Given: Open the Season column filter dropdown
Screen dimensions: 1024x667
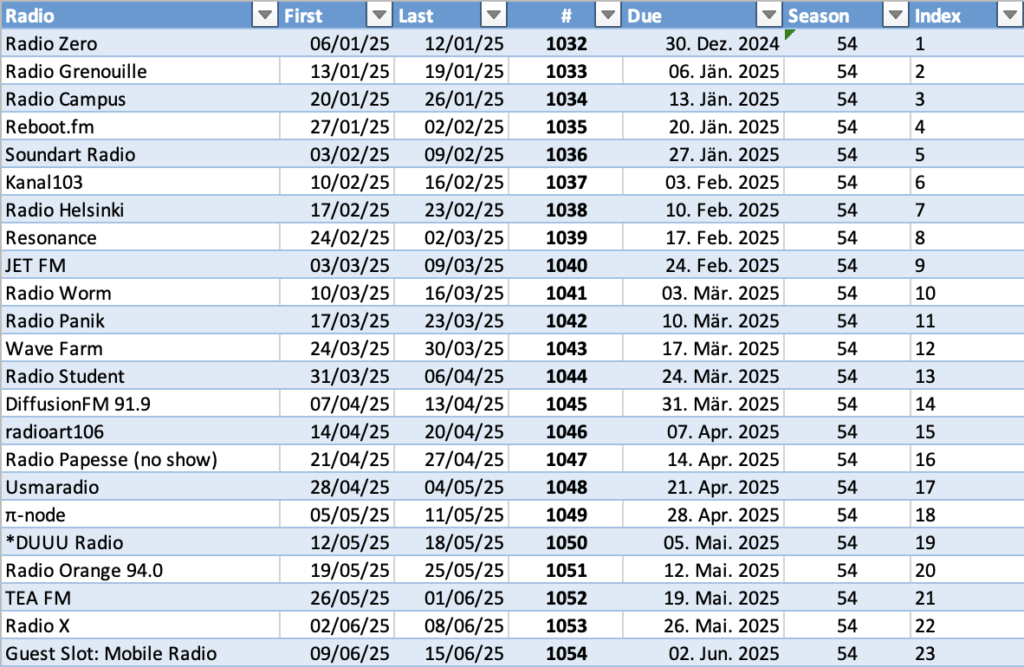Looking at the screenshot, I should click(x=894, y=15).
